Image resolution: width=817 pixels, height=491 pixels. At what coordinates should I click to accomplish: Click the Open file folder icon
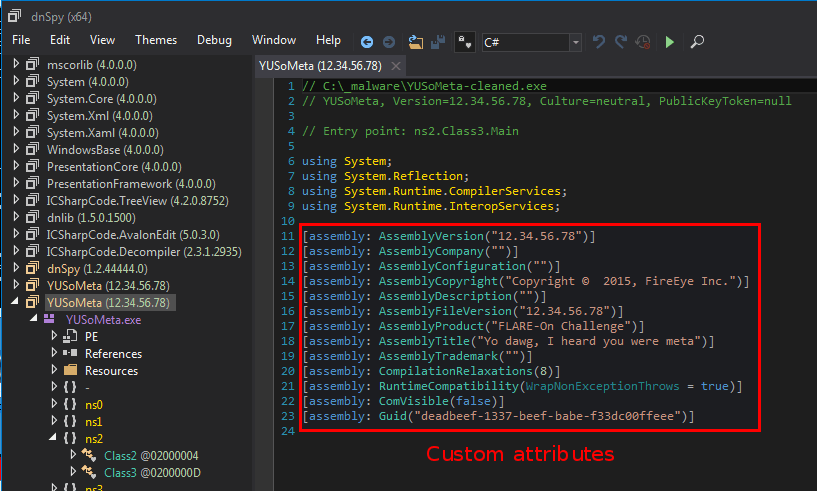pos(415,41)
